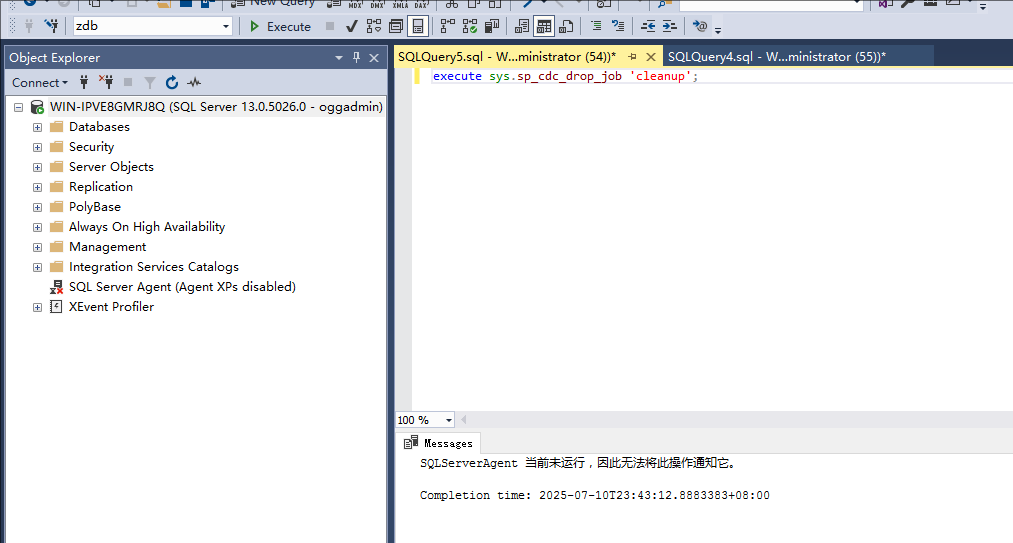Expand the Databases folder

coord(37,127)
